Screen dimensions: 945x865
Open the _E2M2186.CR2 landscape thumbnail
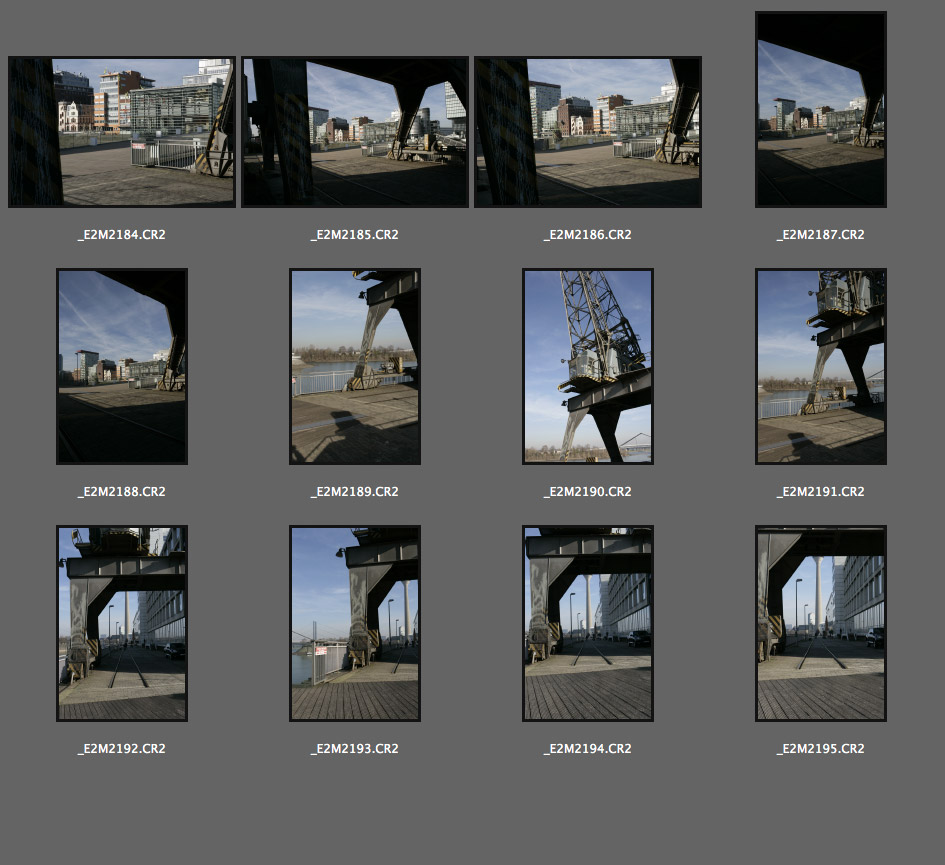(x=588, y=132)
